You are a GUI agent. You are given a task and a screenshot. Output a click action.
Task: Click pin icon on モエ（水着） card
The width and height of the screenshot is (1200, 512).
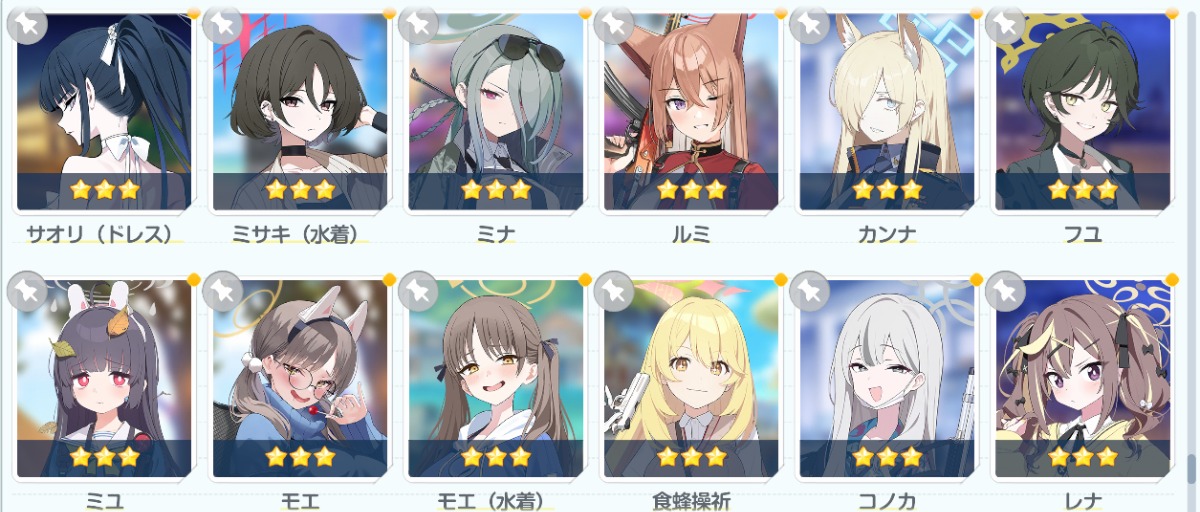[x=418, y=291]
